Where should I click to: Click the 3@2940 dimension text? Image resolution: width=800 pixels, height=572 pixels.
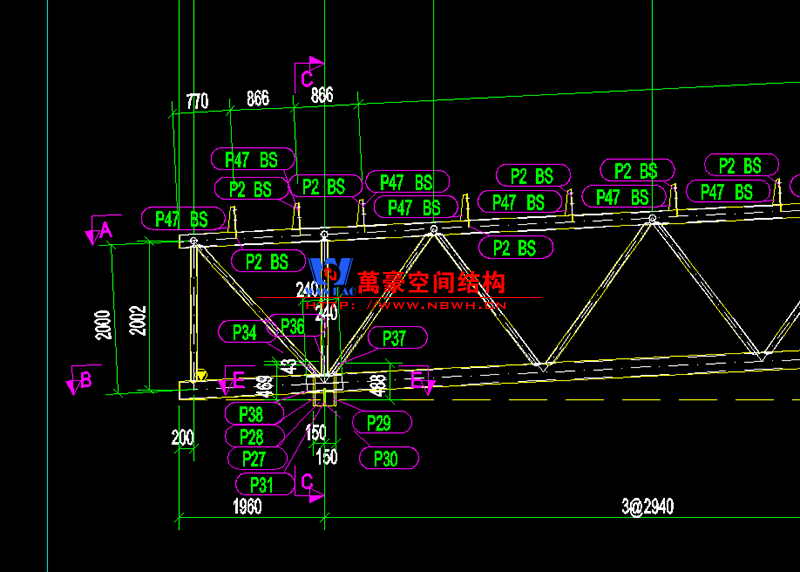647,507
